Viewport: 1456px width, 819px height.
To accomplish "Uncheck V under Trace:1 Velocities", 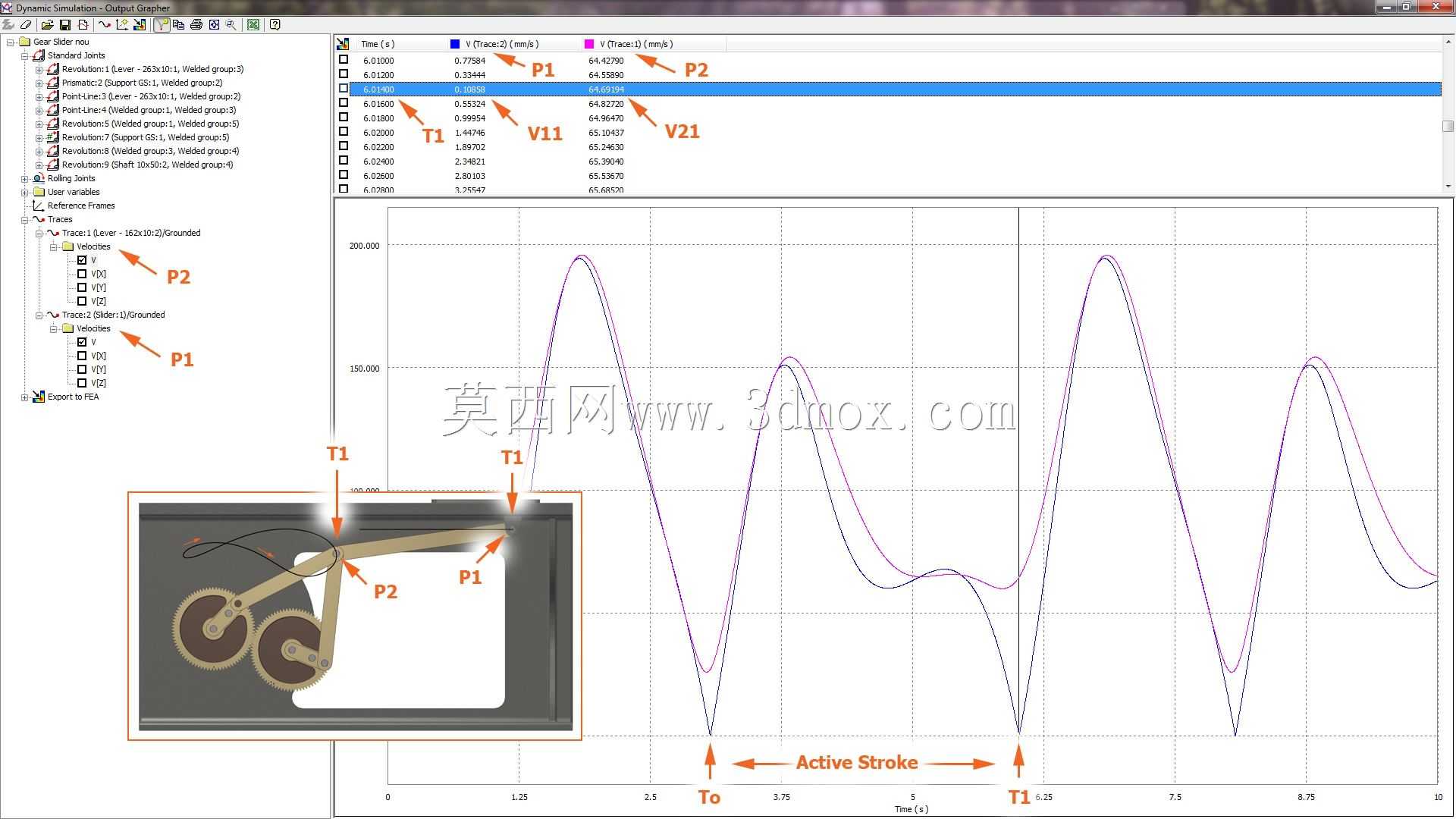I will point(82,260).
